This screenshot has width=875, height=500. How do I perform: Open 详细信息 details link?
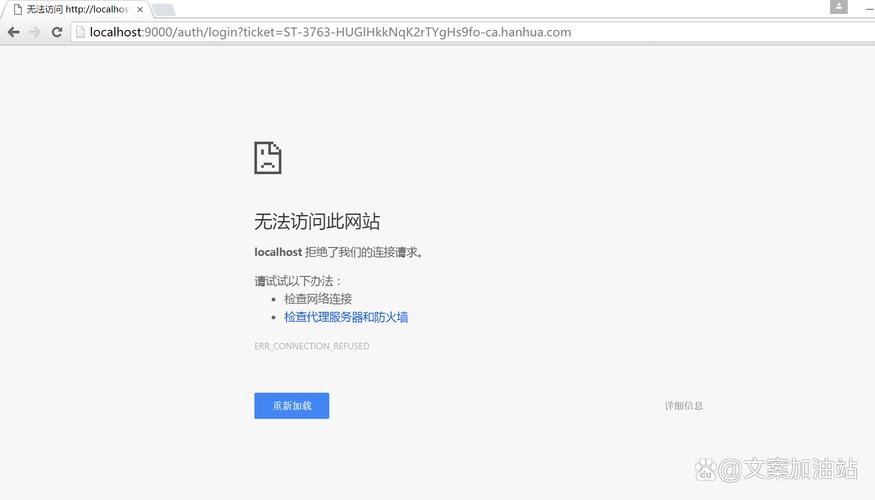[x=684, y=406]
